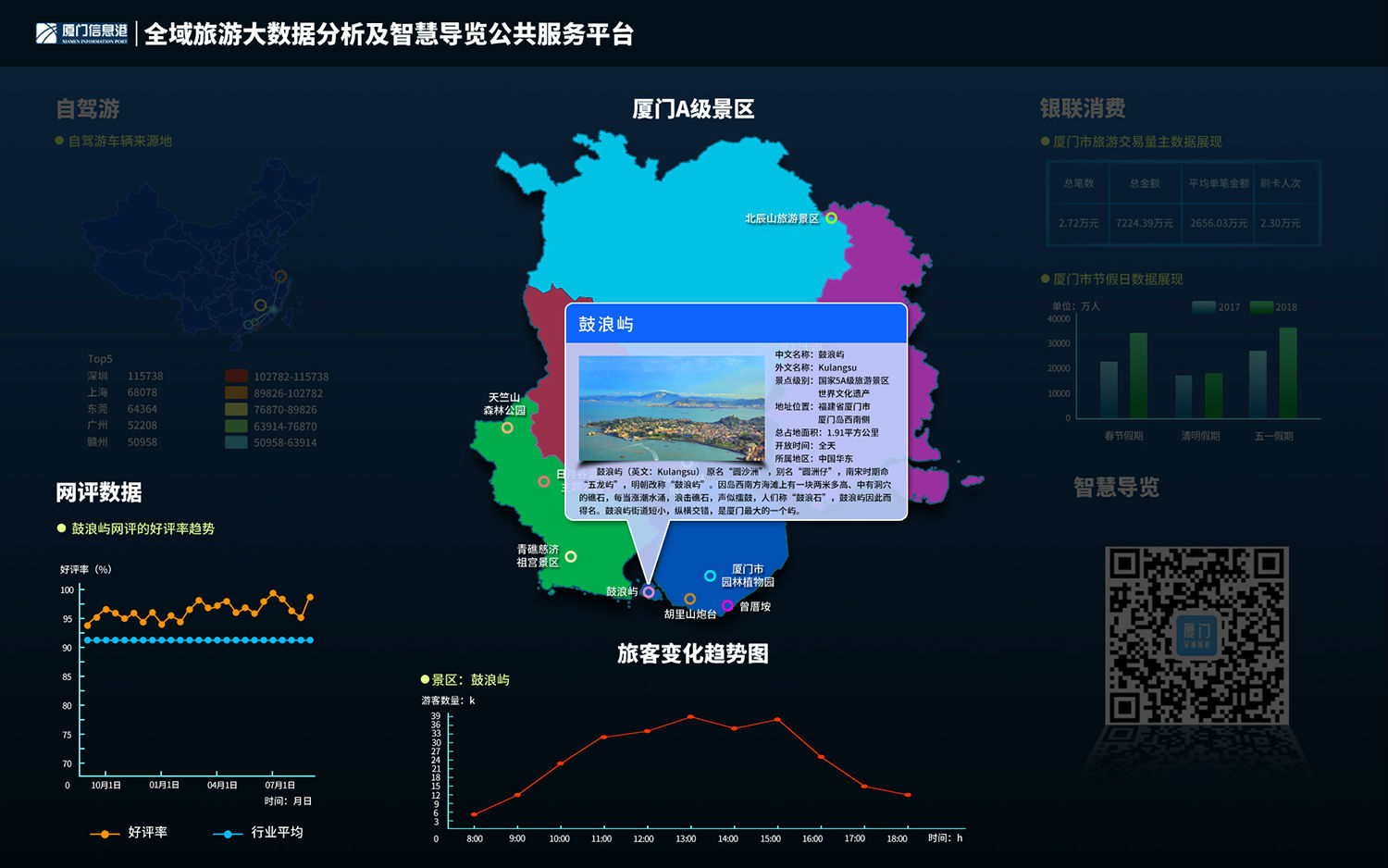Select the 鼓浪屿 location marker
1388x868 pixels.
tap(649, 592)
